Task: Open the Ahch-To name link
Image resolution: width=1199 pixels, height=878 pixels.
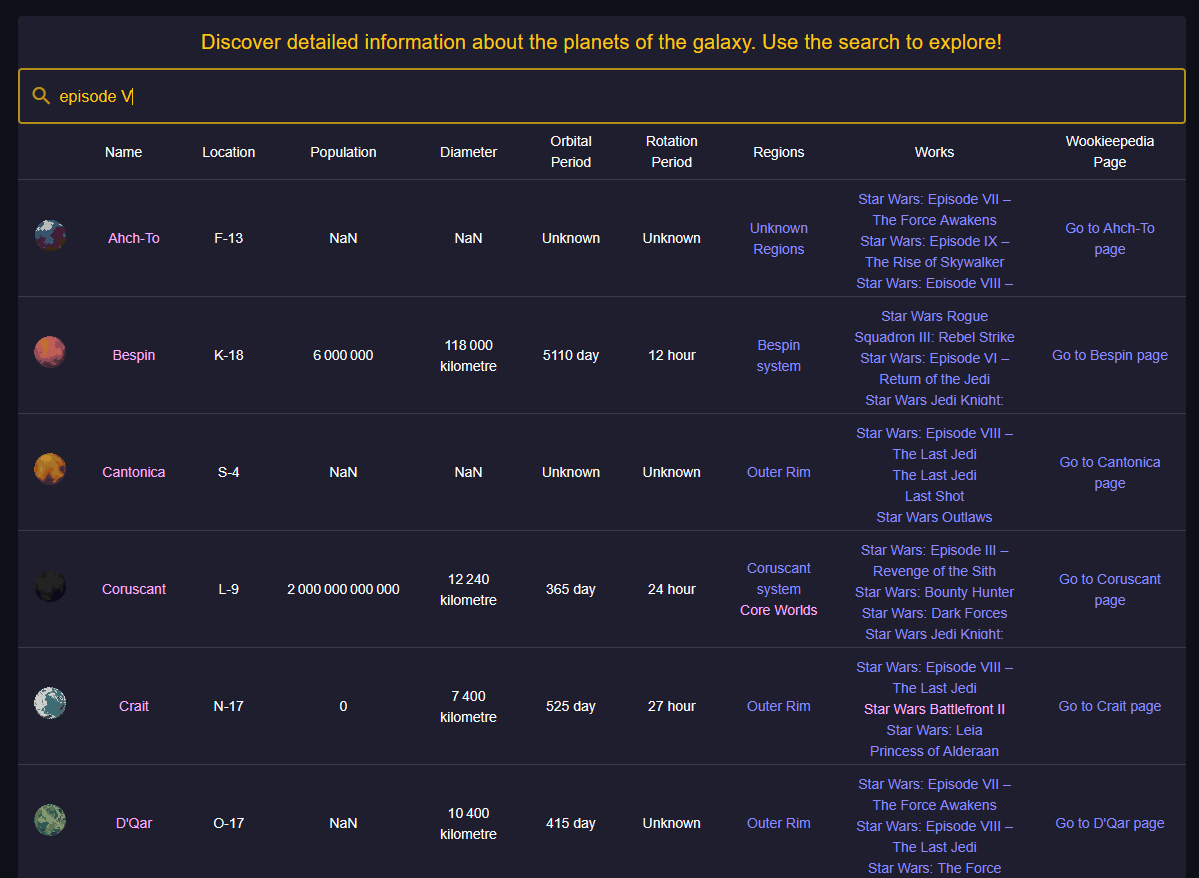Action: pos(134,238)
